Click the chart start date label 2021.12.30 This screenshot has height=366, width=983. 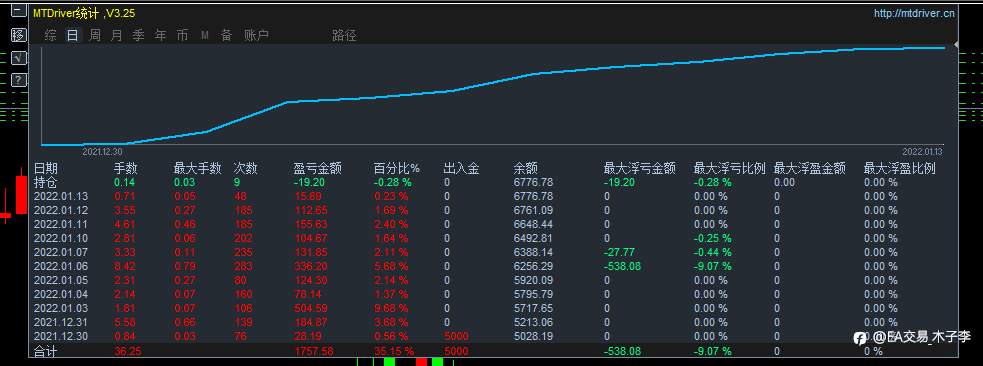point(102,152)
